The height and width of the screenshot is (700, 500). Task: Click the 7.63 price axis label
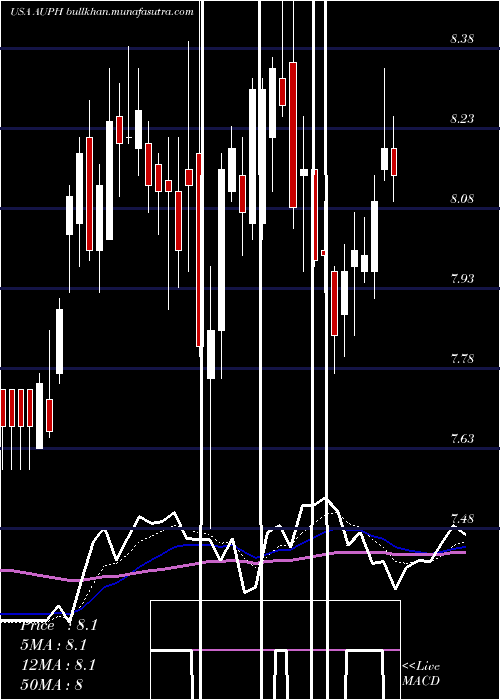point(462,438)
